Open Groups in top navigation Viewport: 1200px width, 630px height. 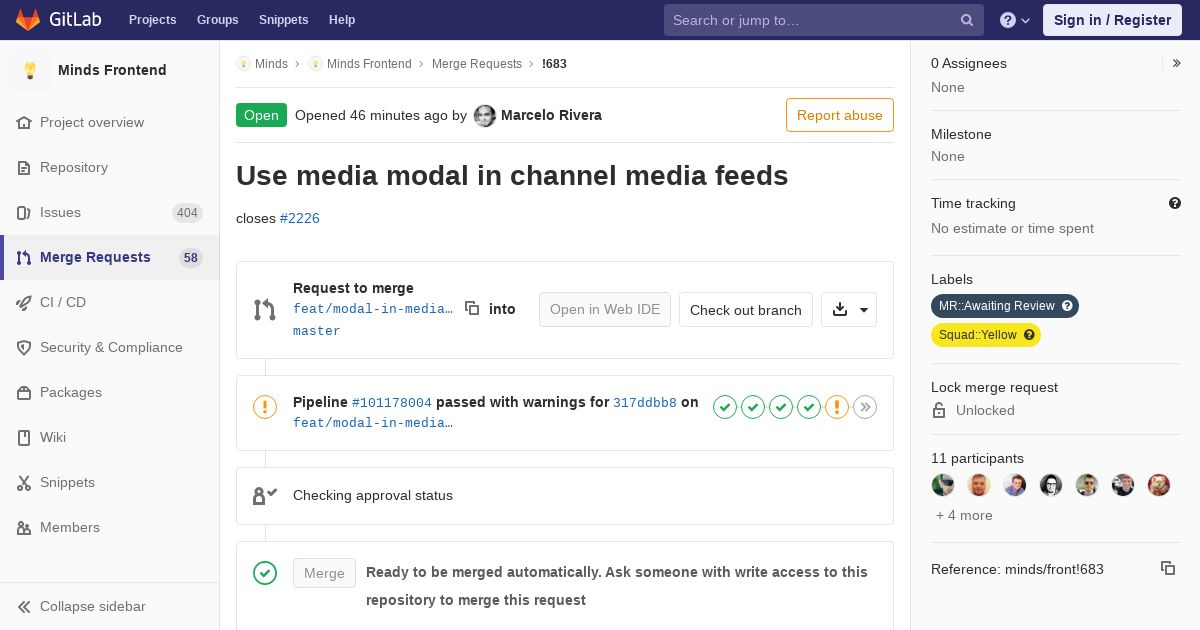[218, 20]
